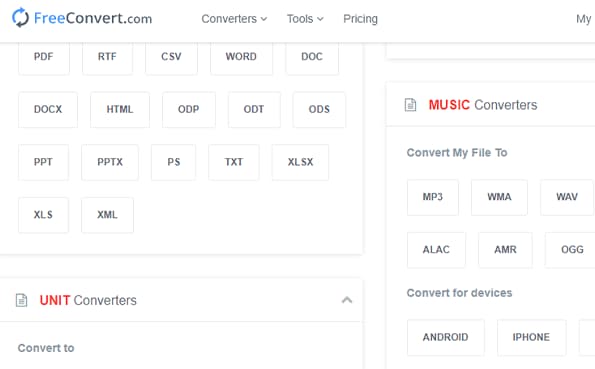
Task: Choose the XML converter button
Action: point(107,215)
